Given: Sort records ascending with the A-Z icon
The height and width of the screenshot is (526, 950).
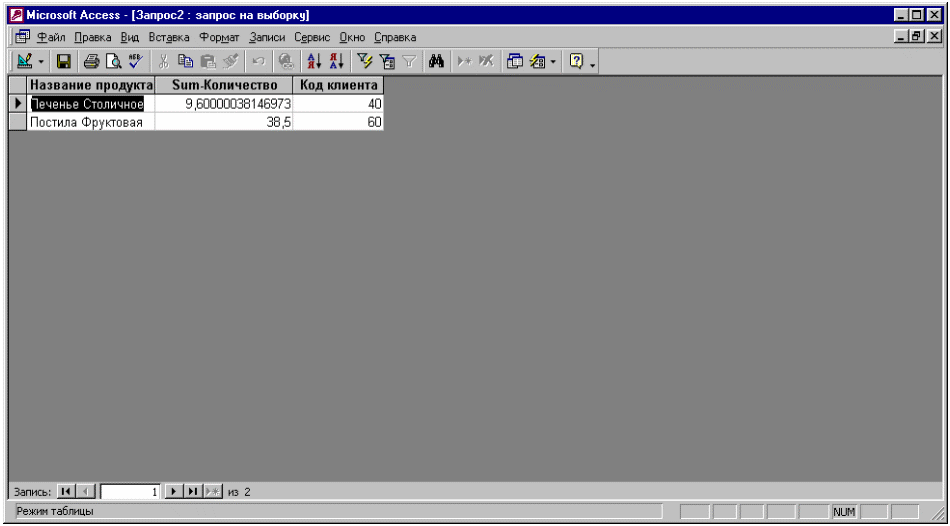Looking at the screenshot, I should 313,61.
